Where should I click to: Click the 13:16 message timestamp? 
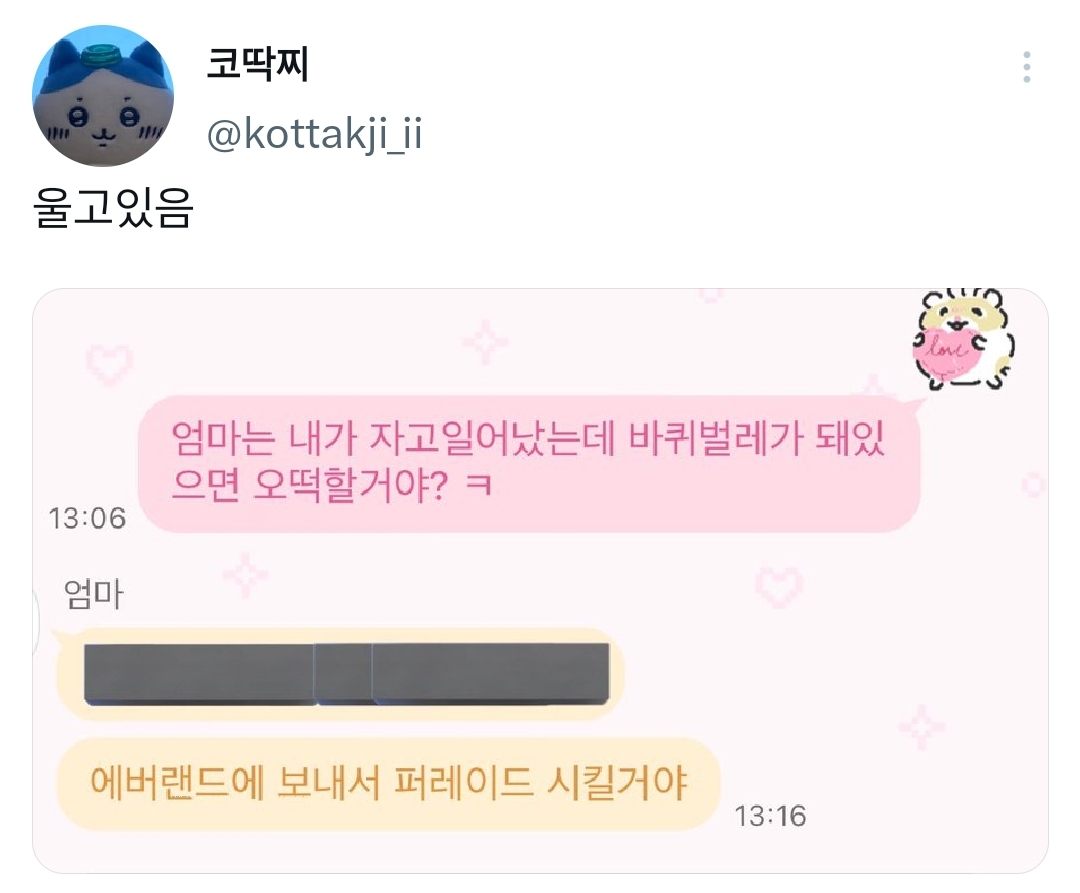point(770,816)
